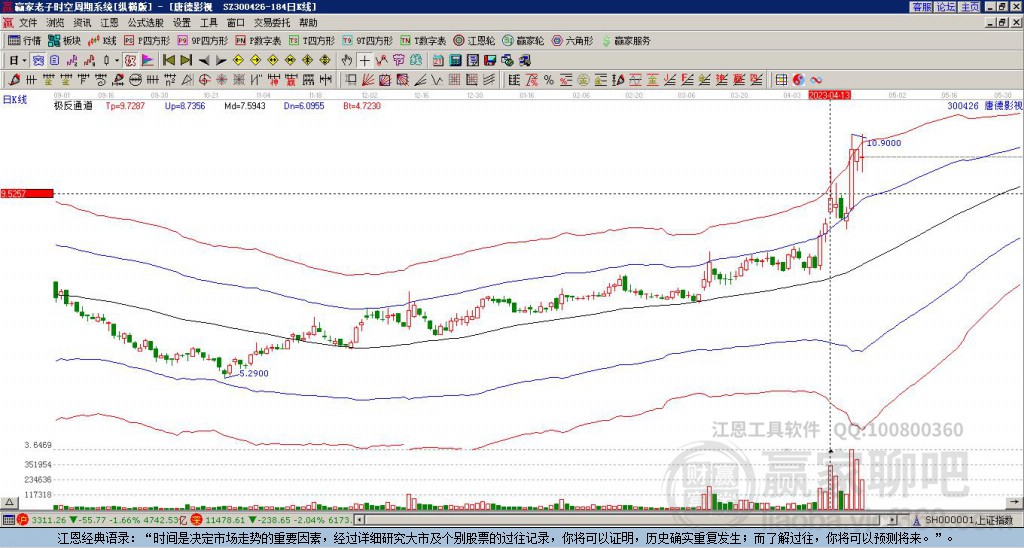Open the 9P四方形 tool

pyautogui.click(x=202, y=40)
